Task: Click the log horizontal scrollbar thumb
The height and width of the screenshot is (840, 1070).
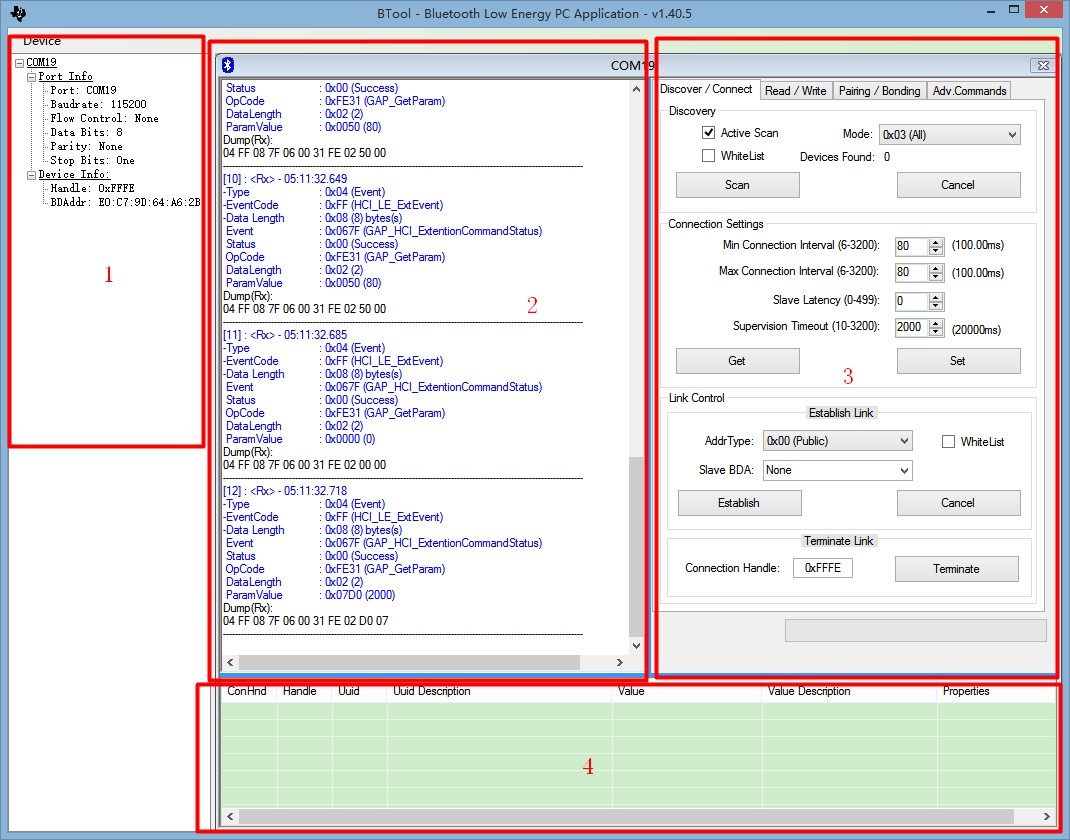Action: click(409, 663)
